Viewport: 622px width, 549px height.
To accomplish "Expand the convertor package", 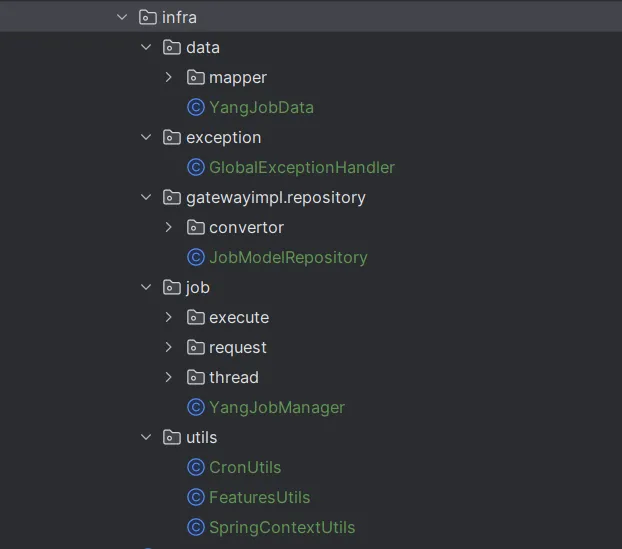I will [169, 227].
